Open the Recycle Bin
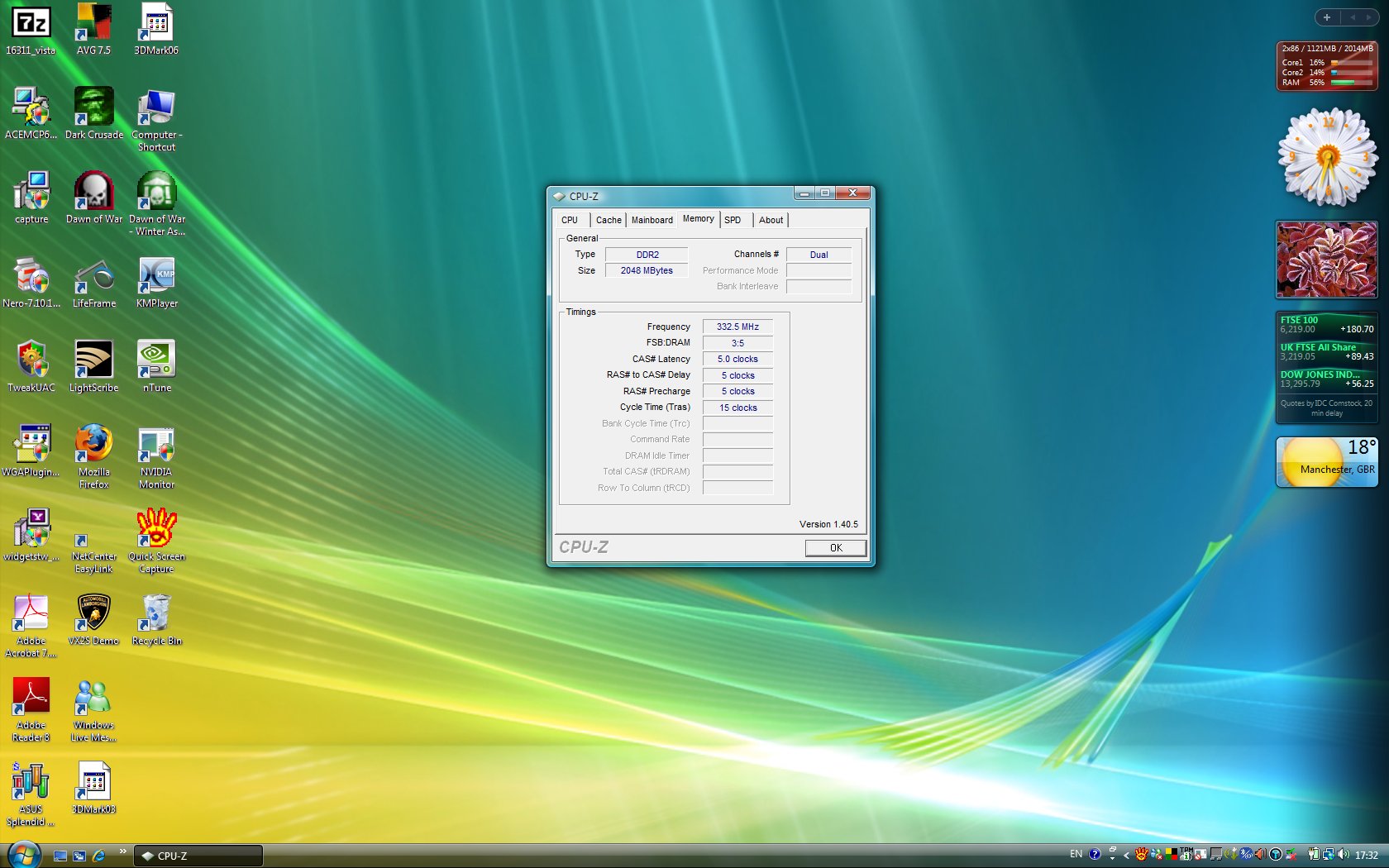The width and height of the screenshot is (1389, 868). [x=156, y=615]
